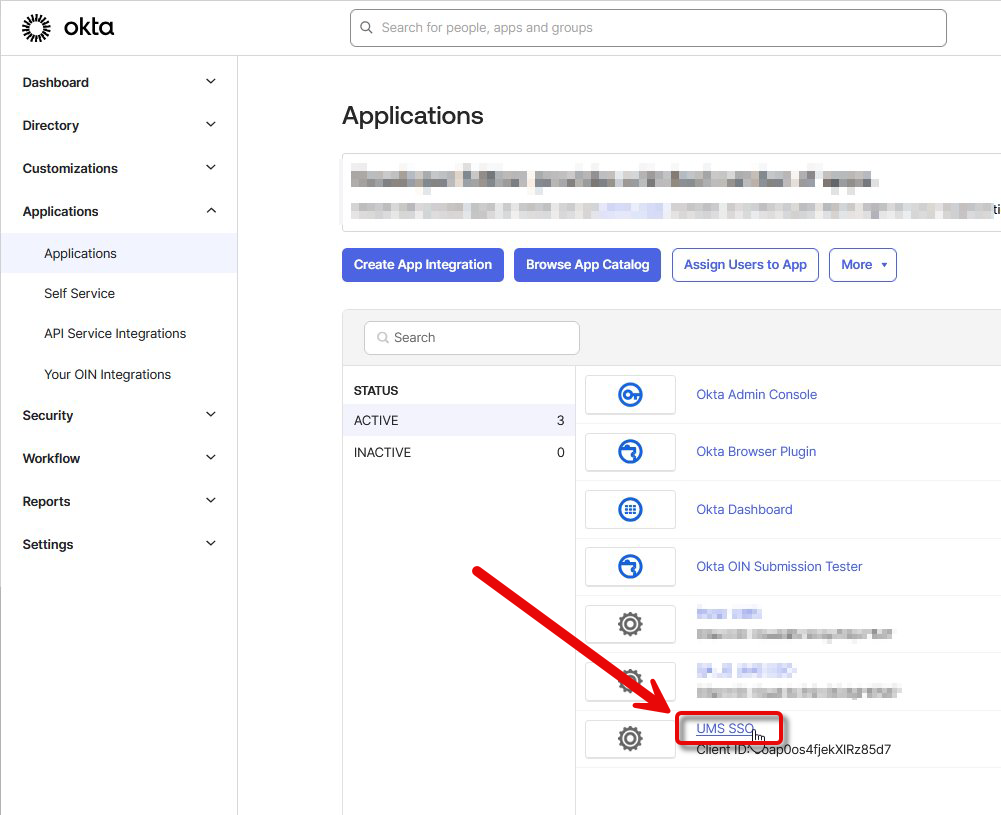The height and width of the screenshot is (815, 1001).
Task: Open the UMS SSO application link
Action: point(725,729)
